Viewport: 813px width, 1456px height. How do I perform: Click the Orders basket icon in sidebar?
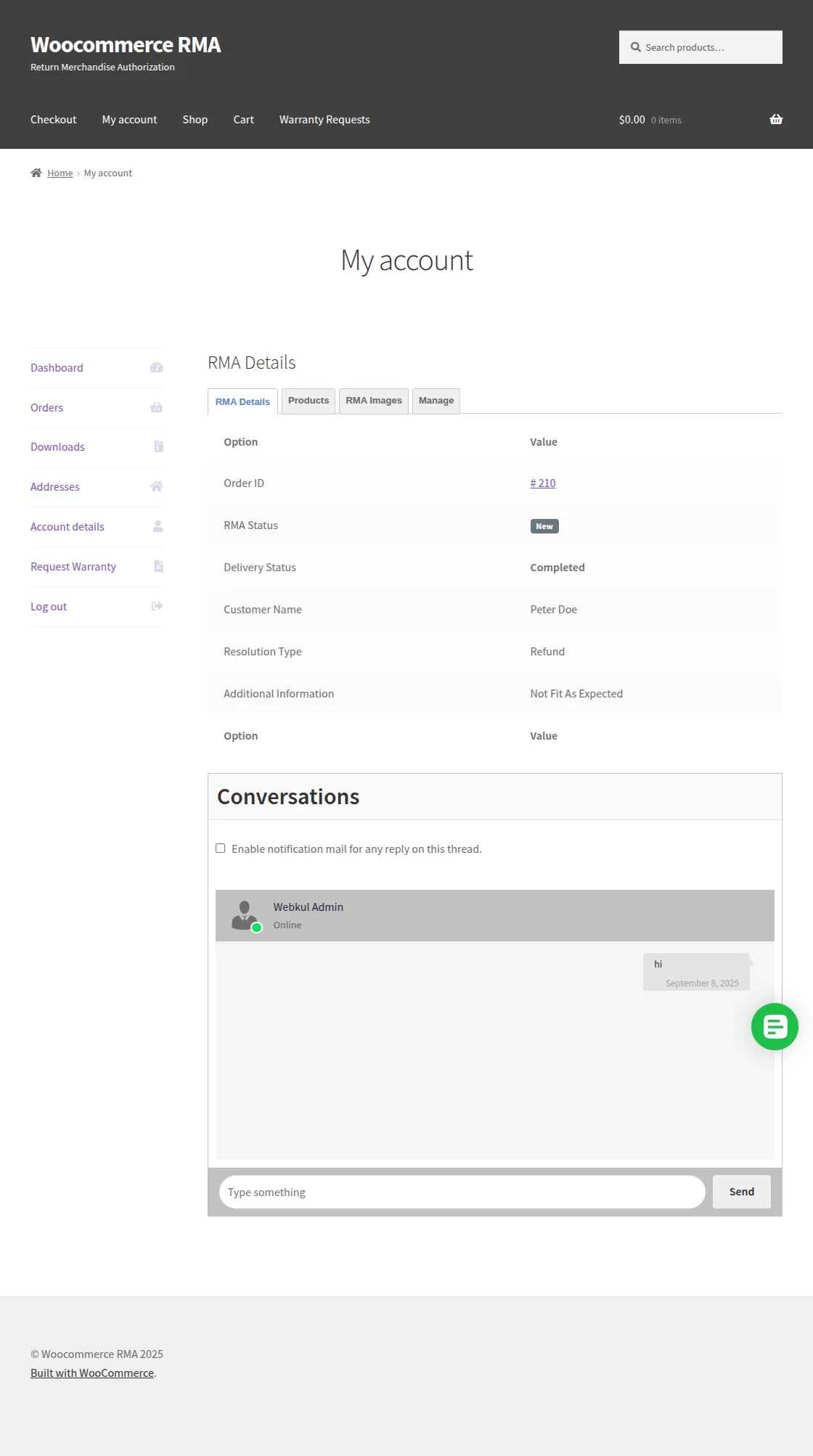(x=156, y=408)
